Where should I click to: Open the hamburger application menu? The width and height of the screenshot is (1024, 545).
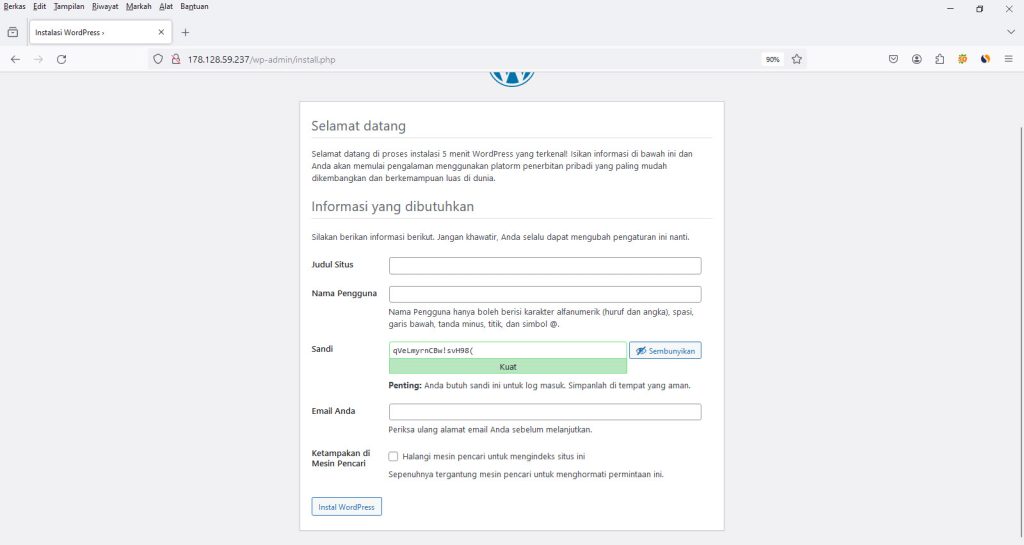(1008, 59)
